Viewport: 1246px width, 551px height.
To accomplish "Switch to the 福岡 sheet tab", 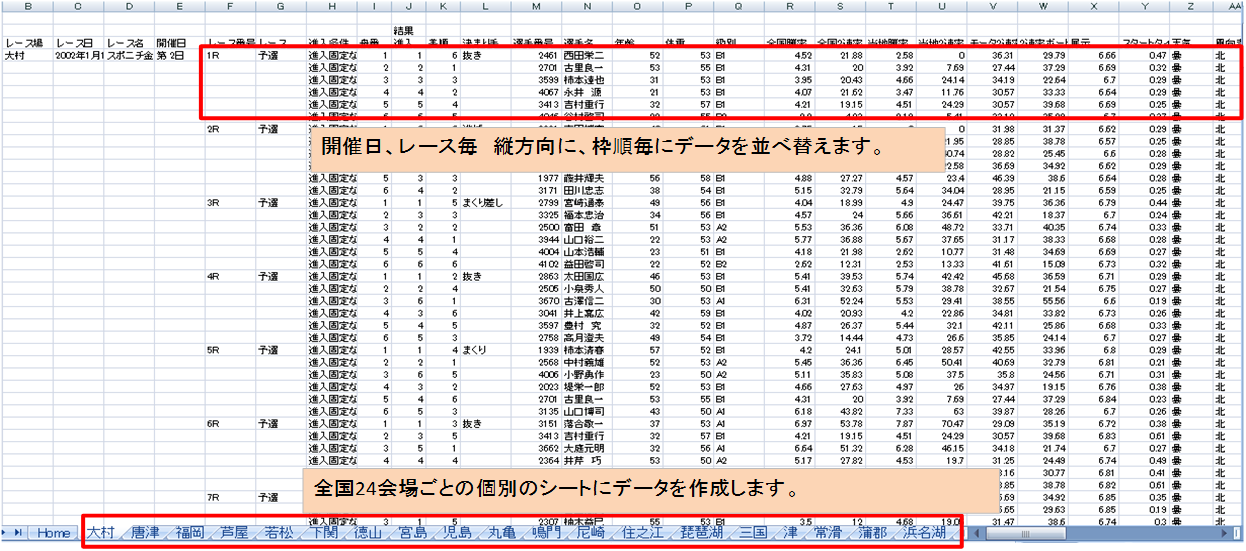I will tap(191, 533).
